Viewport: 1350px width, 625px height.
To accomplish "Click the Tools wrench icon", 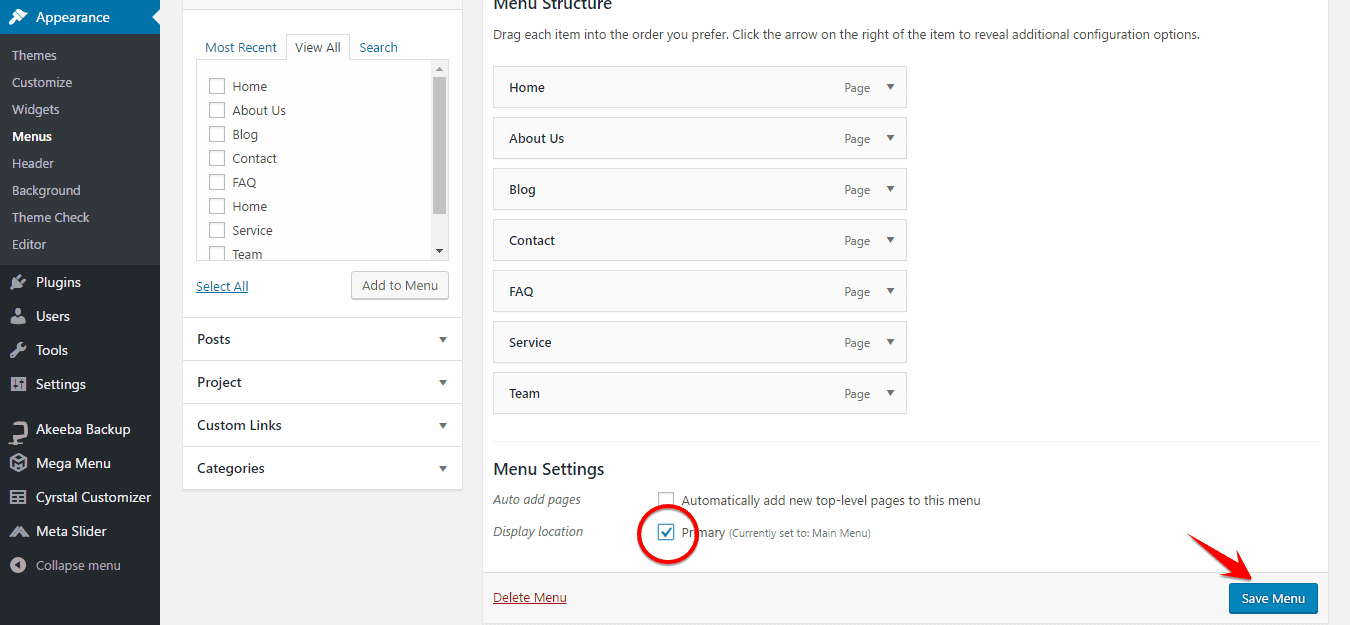I will click(18, 350).
